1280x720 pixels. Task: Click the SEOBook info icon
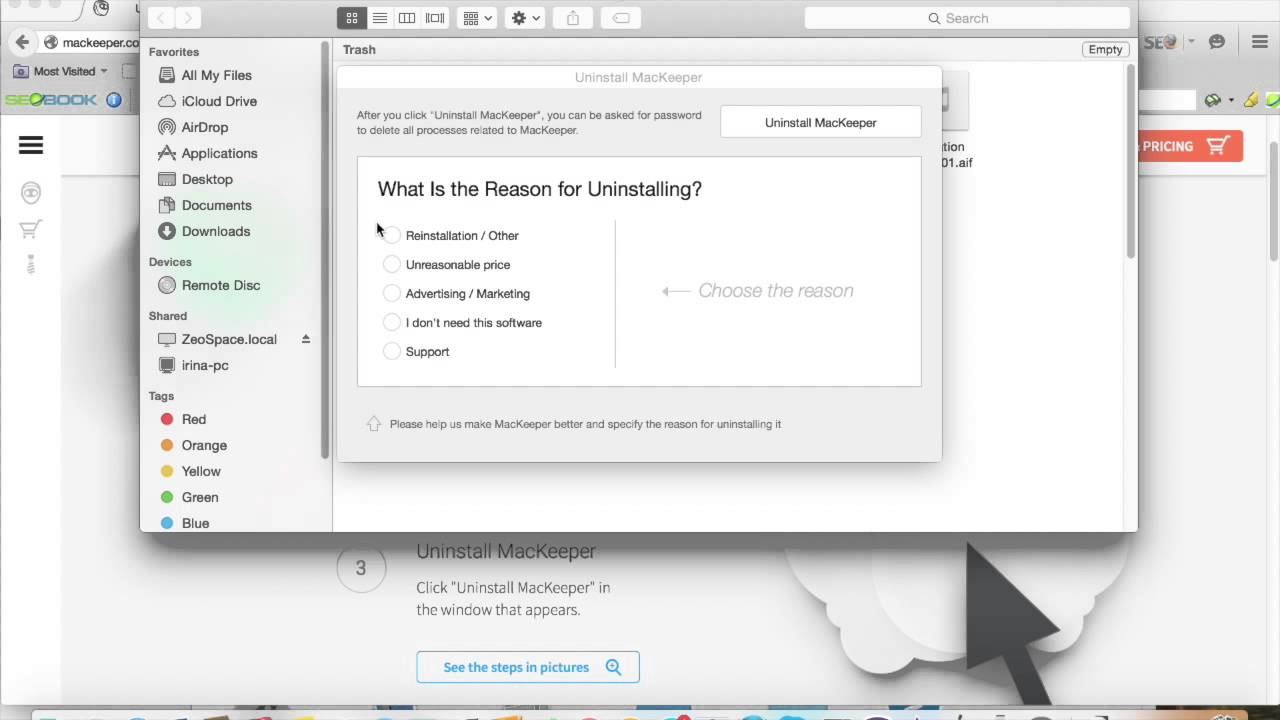point(114,100)
